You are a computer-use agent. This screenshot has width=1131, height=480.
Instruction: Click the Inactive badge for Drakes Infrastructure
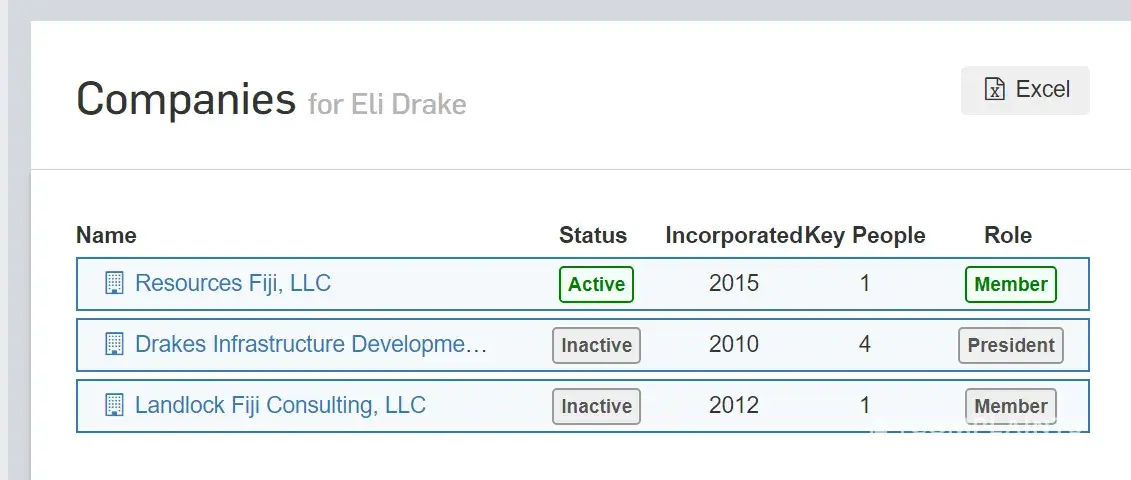(x=596, y=345)
